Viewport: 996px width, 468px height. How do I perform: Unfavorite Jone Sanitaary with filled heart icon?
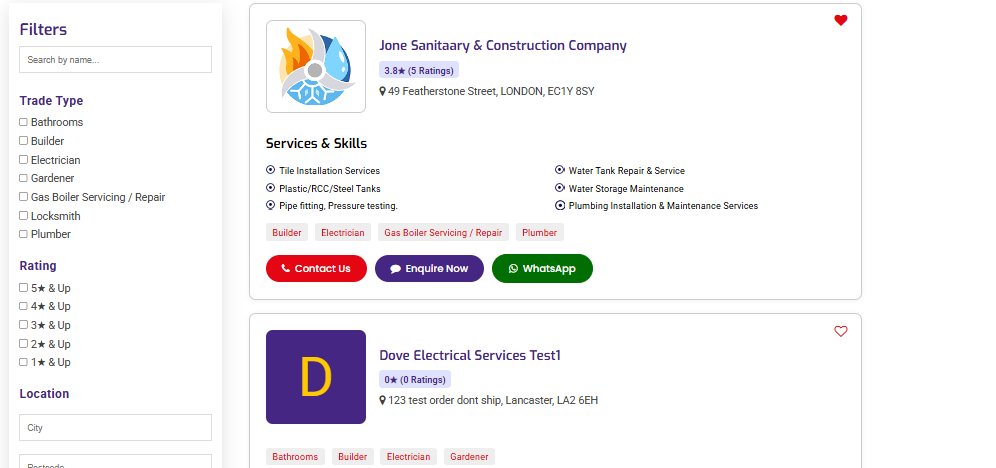coord(840,20)
